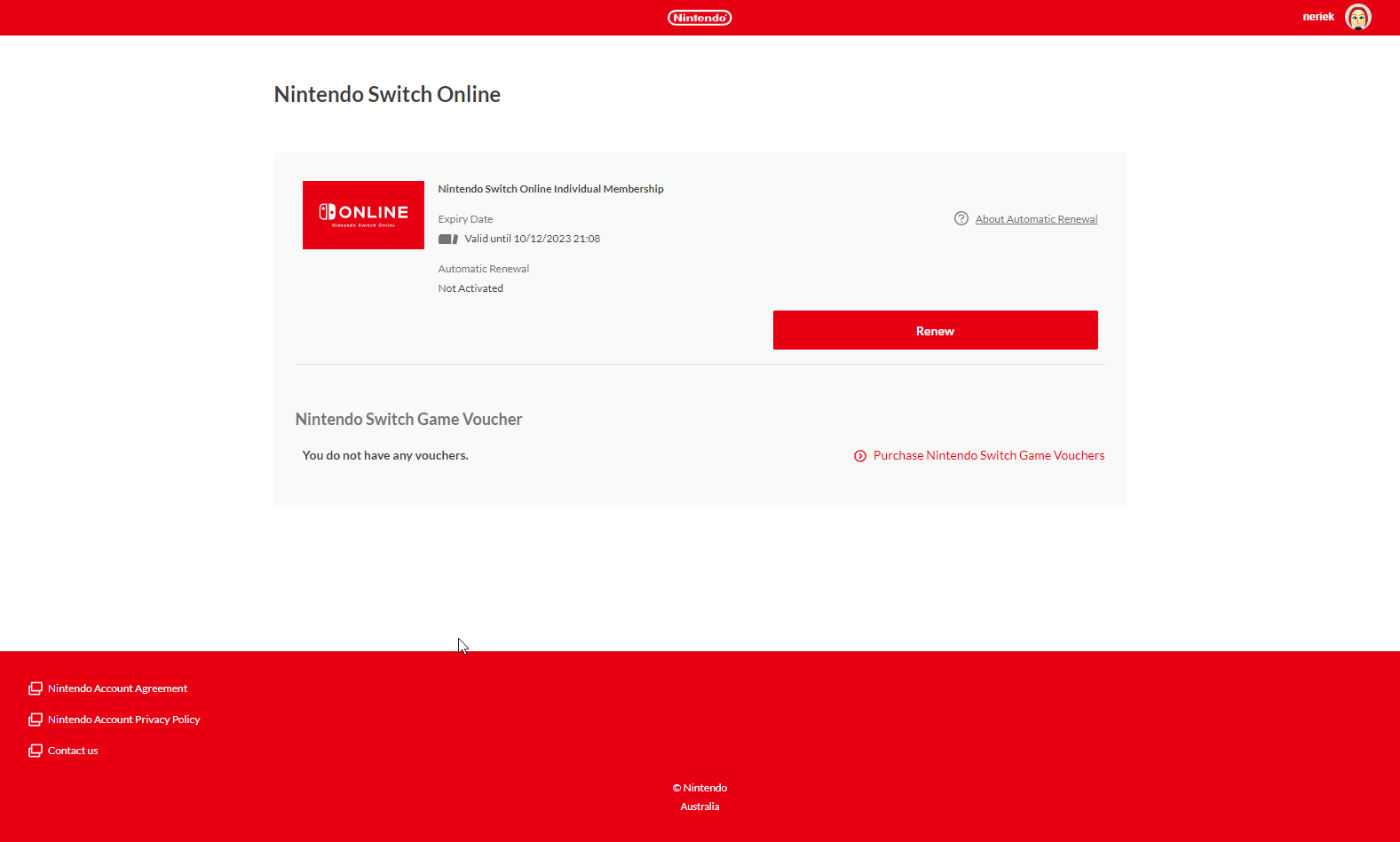Click the Nintendo Switch Game Voucher heading
1400x842 pixels.
408,419
